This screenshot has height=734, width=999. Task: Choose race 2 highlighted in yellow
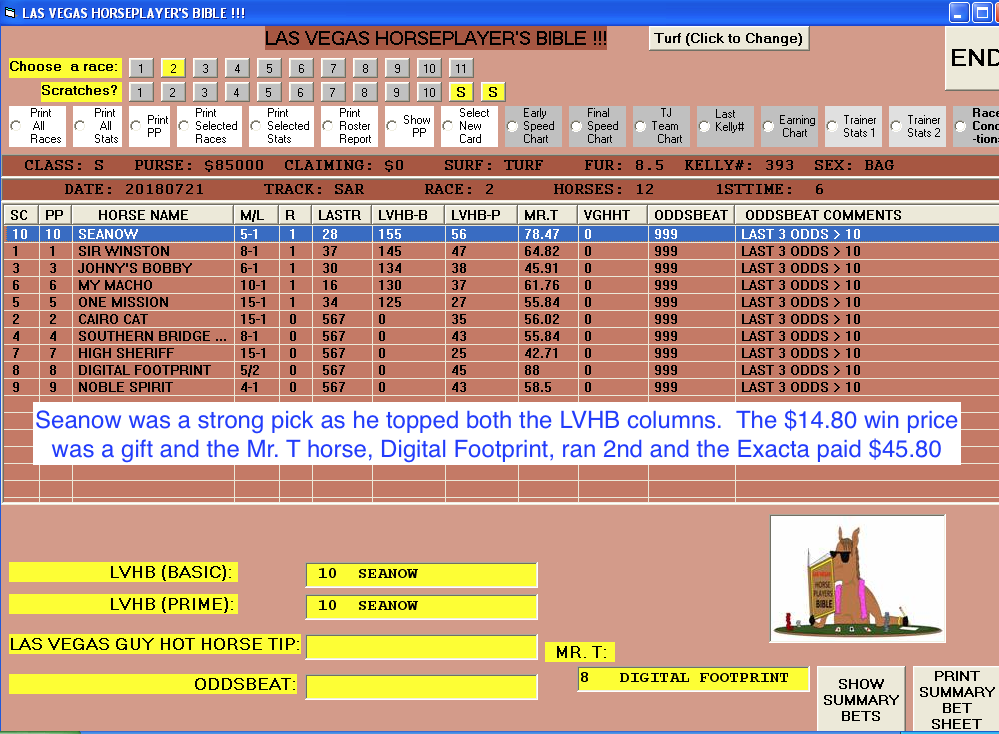pos(173,68)
